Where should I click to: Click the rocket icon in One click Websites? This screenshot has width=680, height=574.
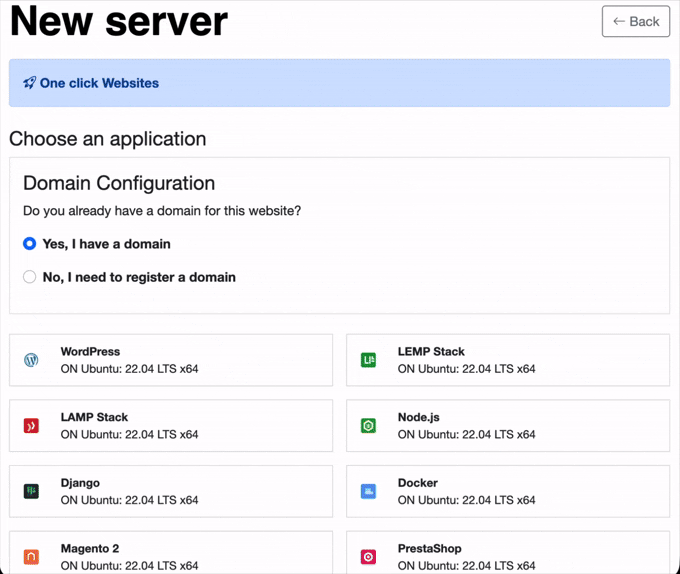(x=29, y=83)
